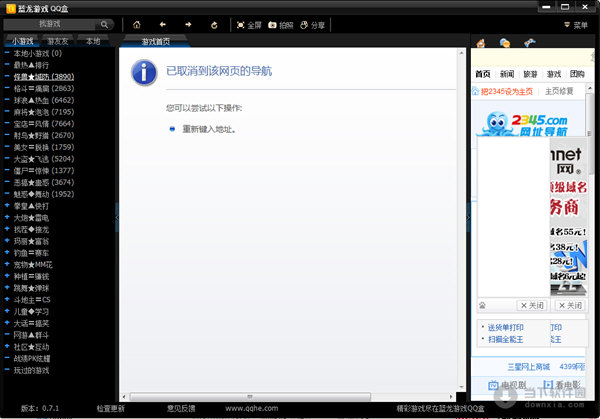Viewport: 600px width, 419px height.
Task: Click the 检查更新 button in status bar
Action: (110, 409)
